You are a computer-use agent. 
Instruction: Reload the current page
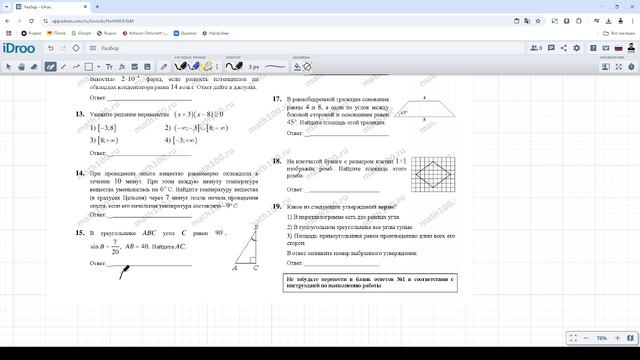(31, 21)
